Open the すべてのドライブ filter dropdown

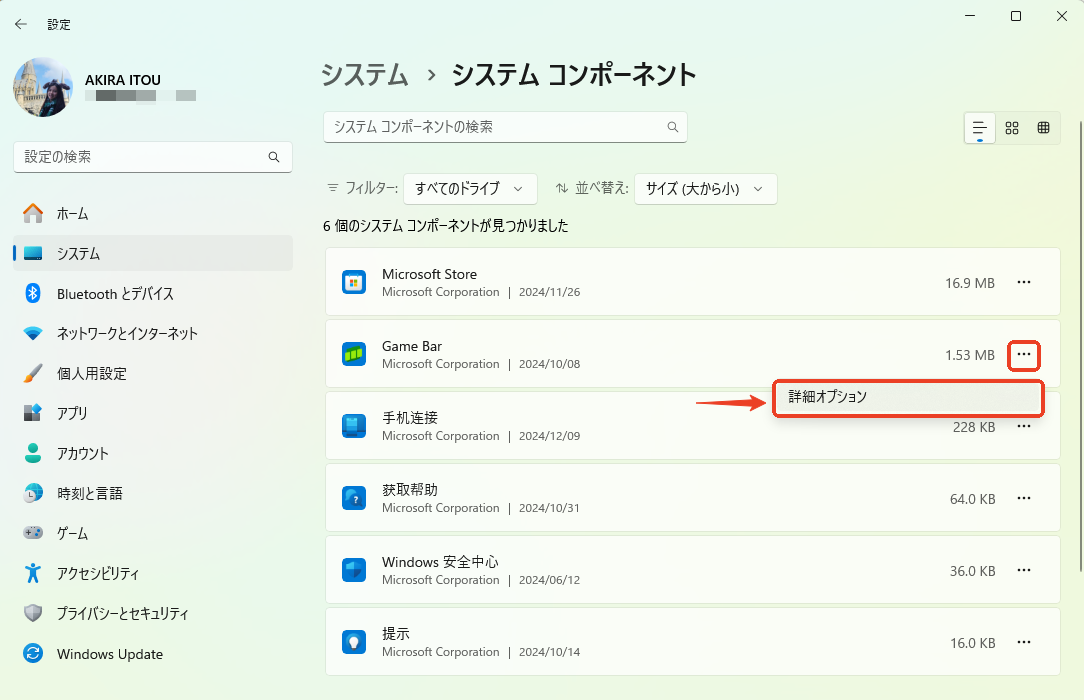coord(470,188)
